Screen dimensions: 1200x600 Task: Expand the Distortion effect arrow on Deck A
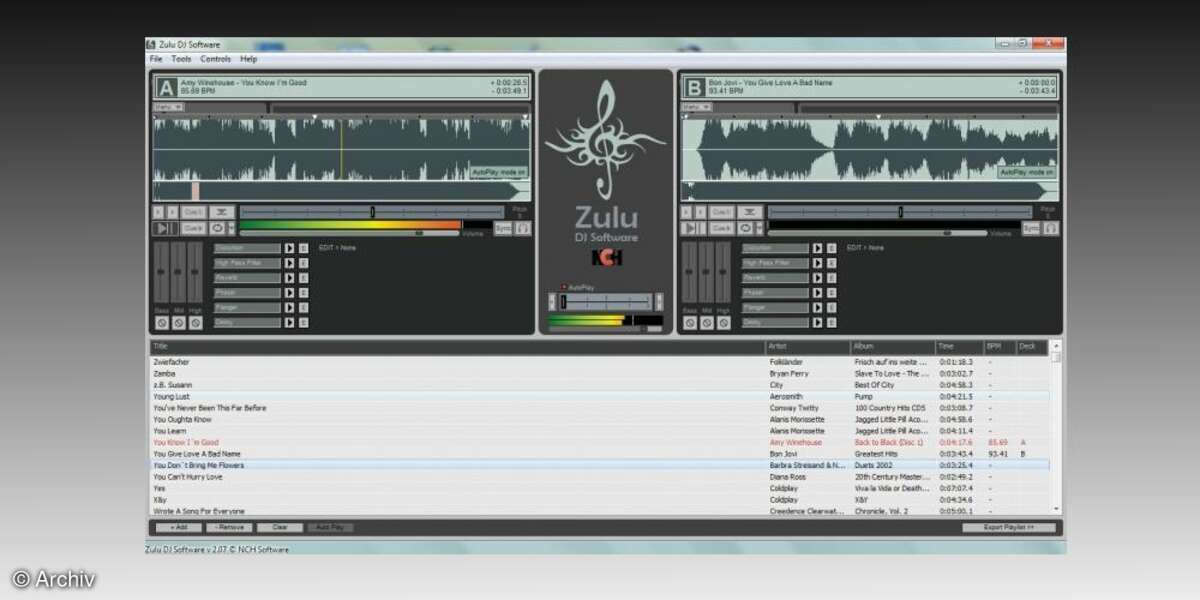pos(290,248)
